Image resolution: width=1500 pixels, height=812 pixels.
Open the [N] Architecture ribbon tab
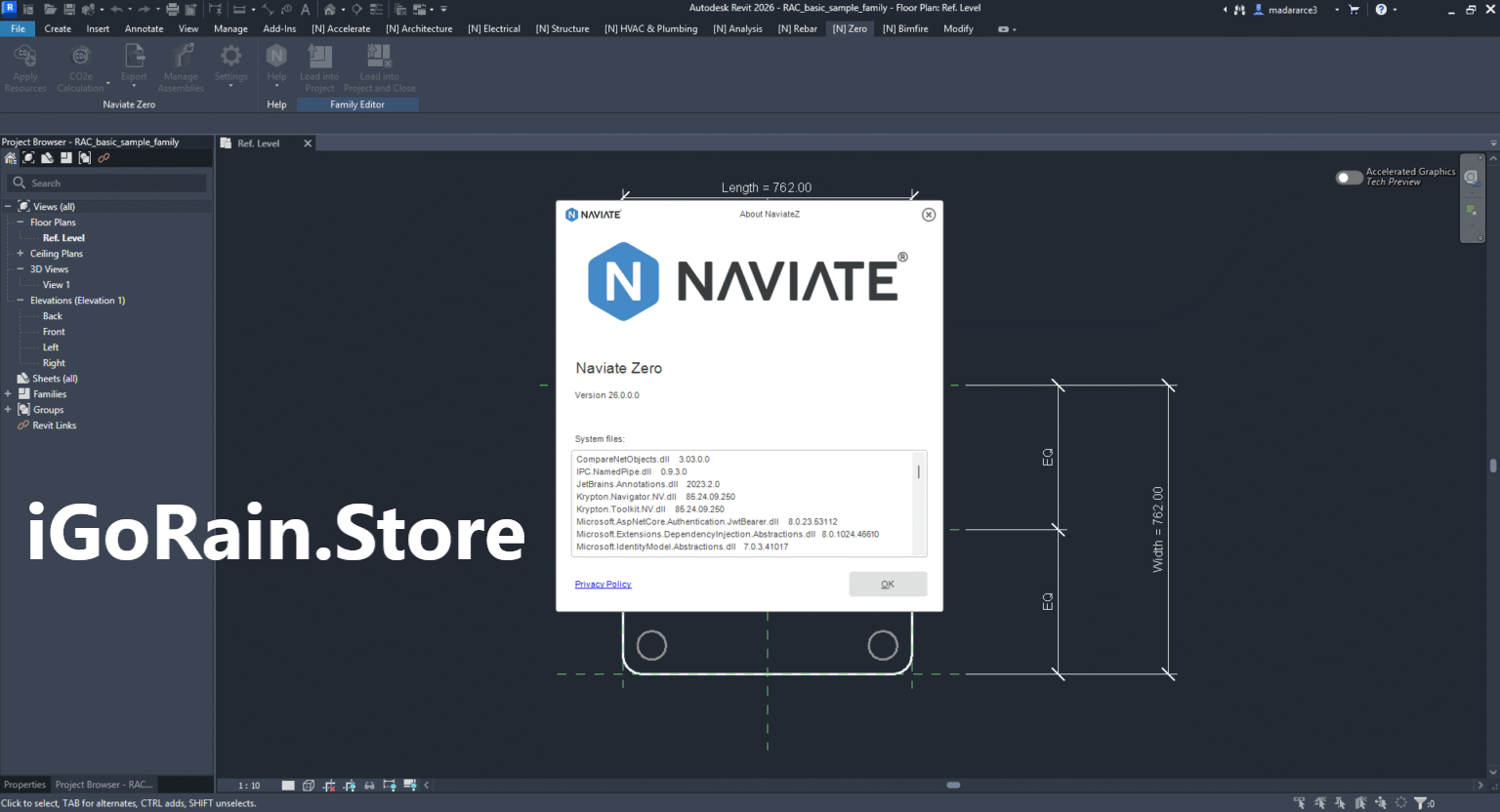pos(419,29)
